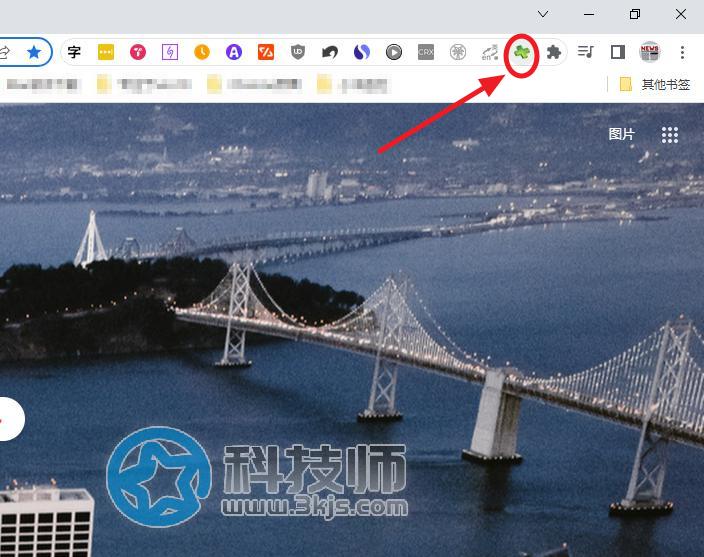Open the Extensions puzzle piece menu
This screenshot has height=557, width=704.
[554, 52]
